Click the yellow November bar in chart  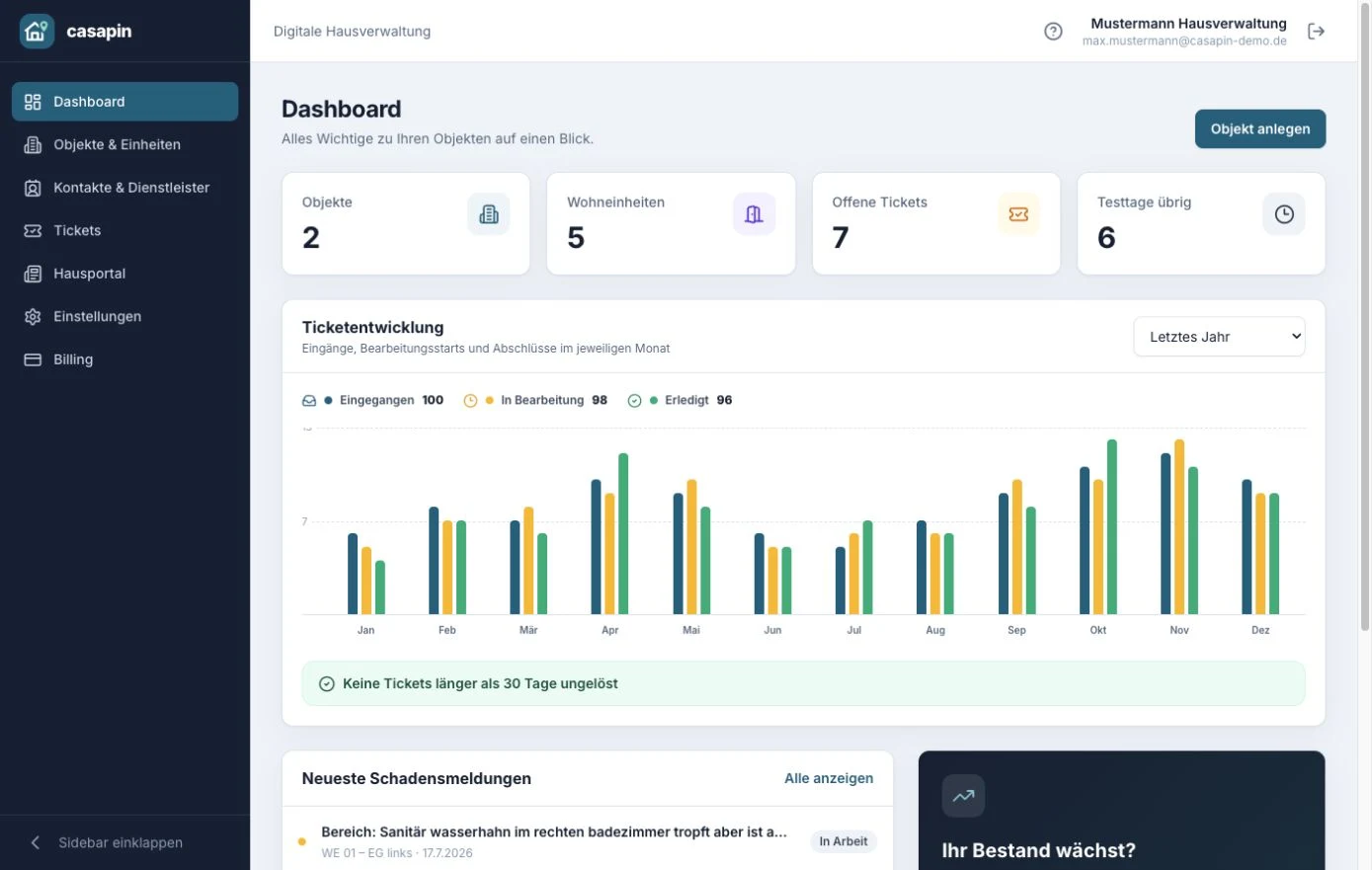(x=1179, y=526)
